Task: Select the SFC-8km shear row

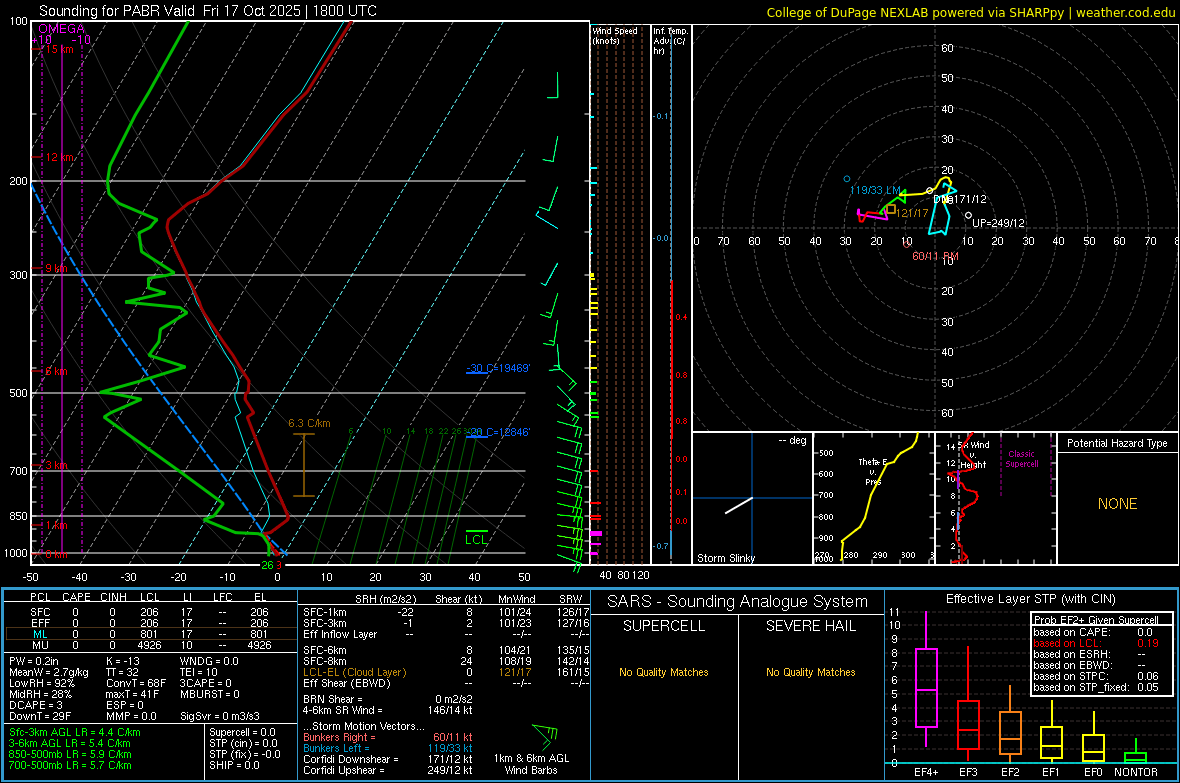Action: point(446,661)
